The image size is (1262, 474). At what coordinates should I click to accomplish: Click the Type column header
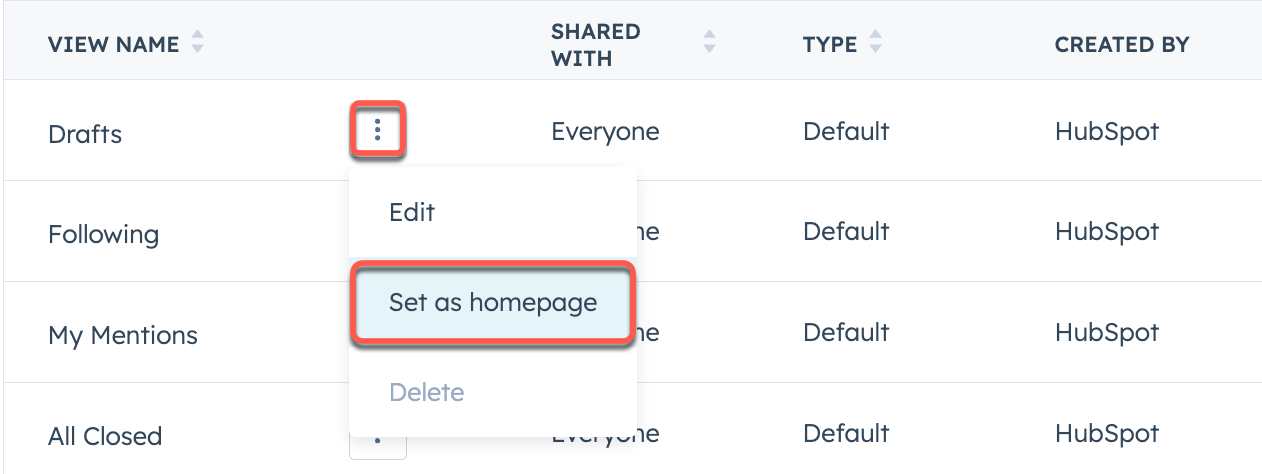coord(830,45)
